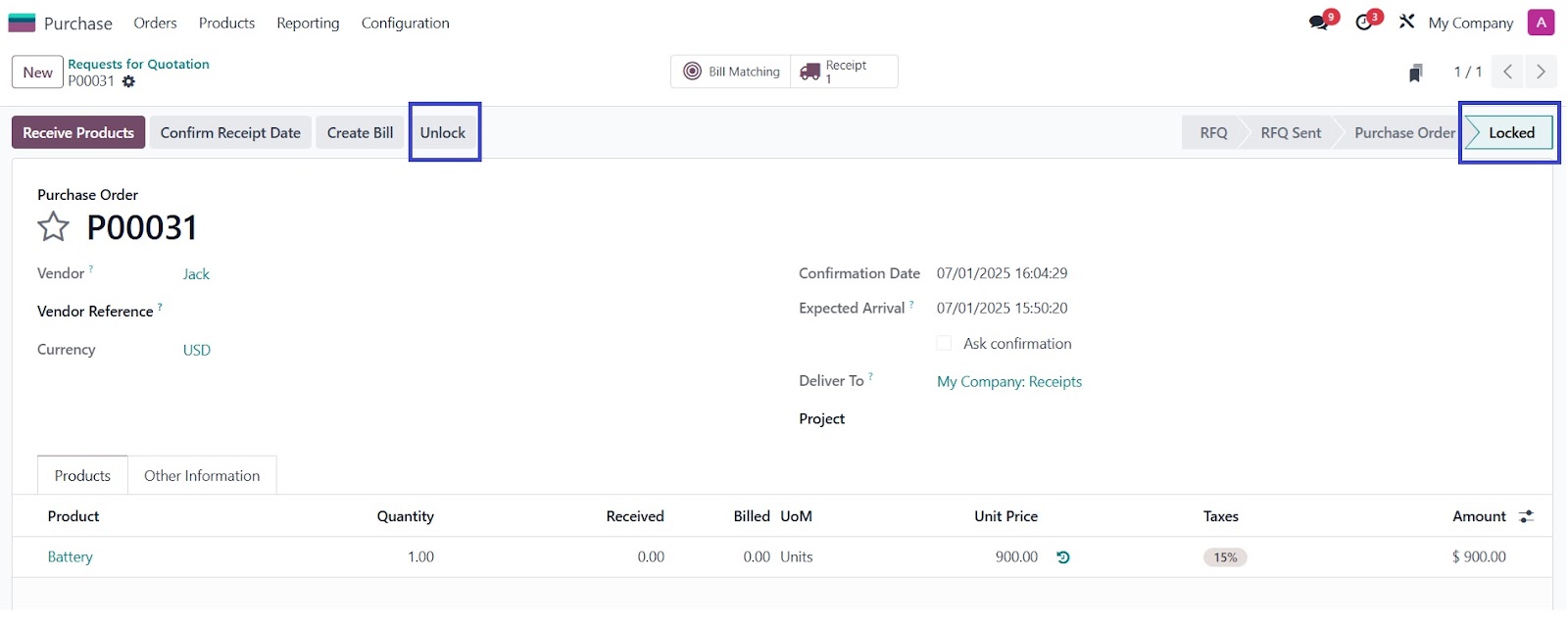Open the user avatar menu
The width and height of the screenshot is (1568, 628).
click(x=1541, y=23)
